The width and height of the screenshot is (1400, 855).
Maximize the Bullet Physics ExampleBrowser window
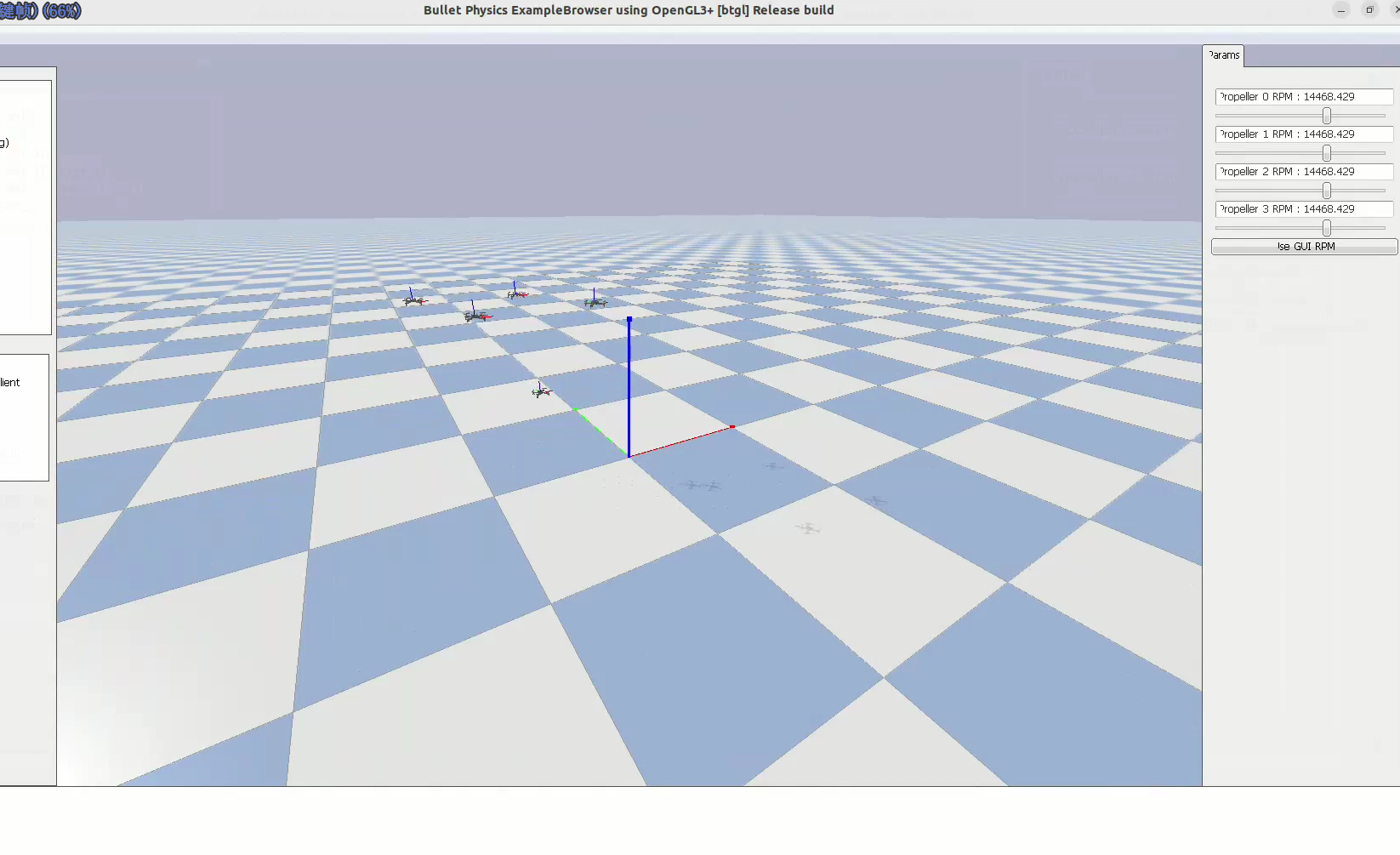(x=1369, y=10)
